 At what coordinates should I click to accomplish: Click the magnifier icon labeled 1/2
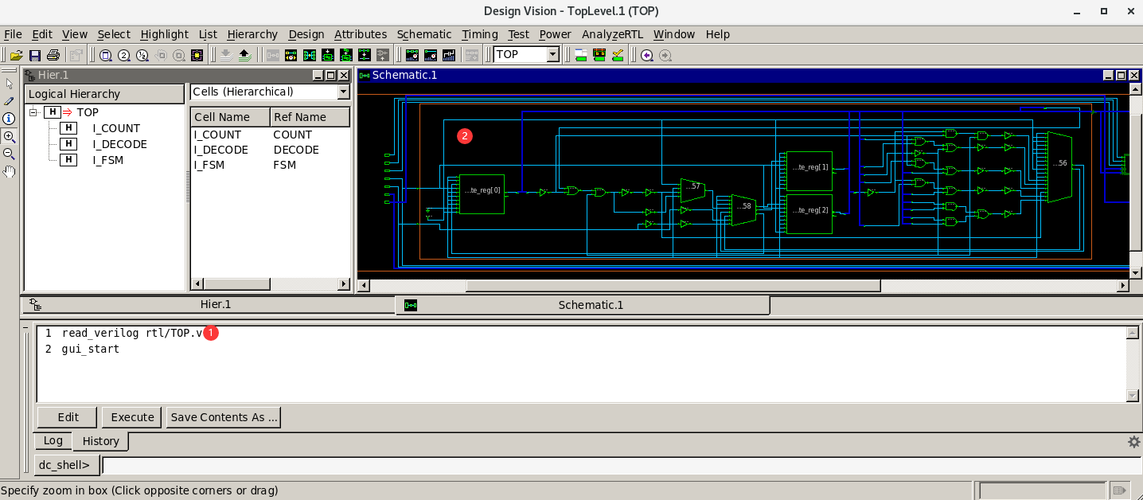click(x=142, y=55)
